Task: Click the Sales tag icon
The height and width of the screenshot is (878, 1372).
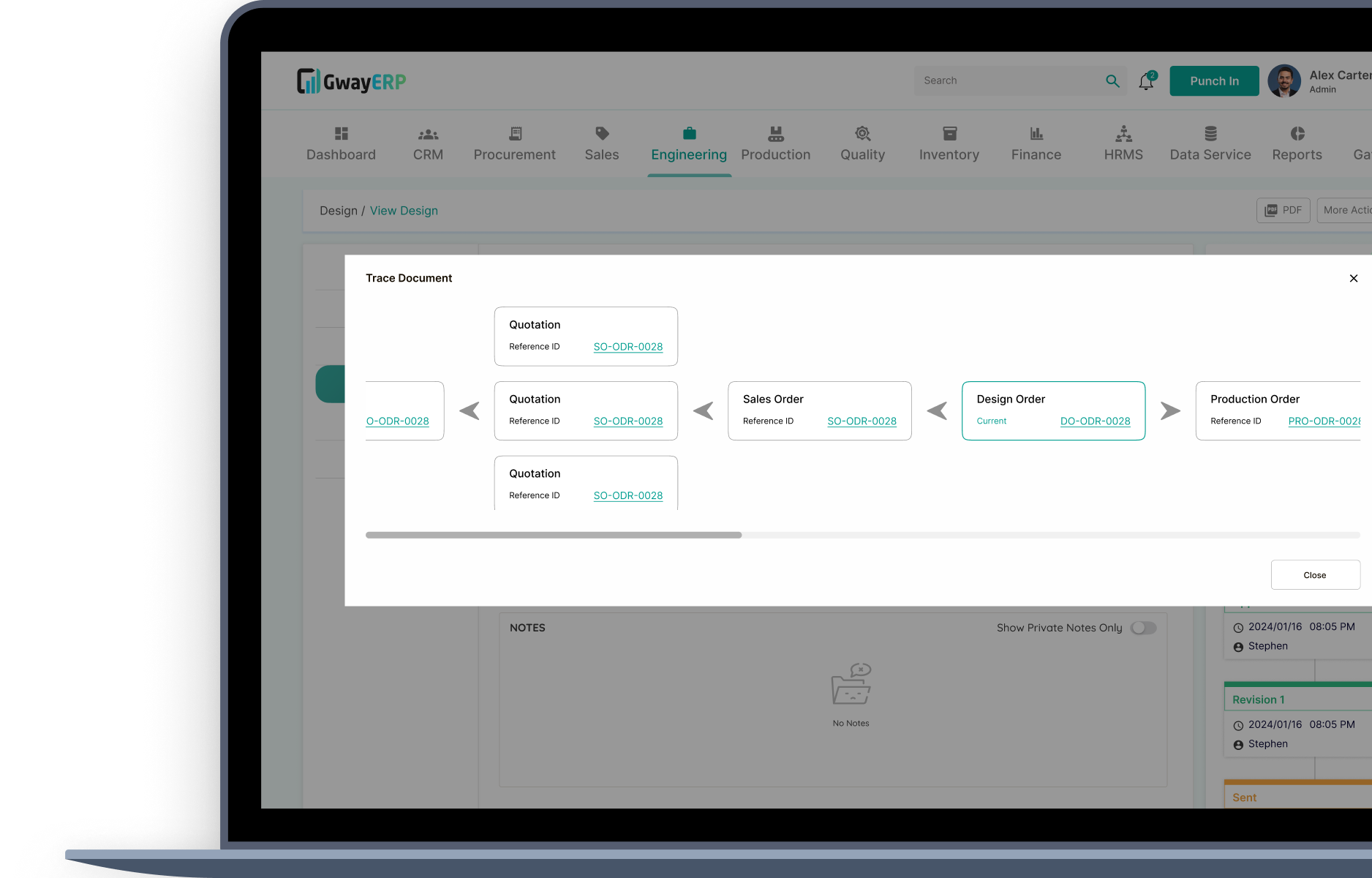Action: pyautogui.click(x=601, y=133)
